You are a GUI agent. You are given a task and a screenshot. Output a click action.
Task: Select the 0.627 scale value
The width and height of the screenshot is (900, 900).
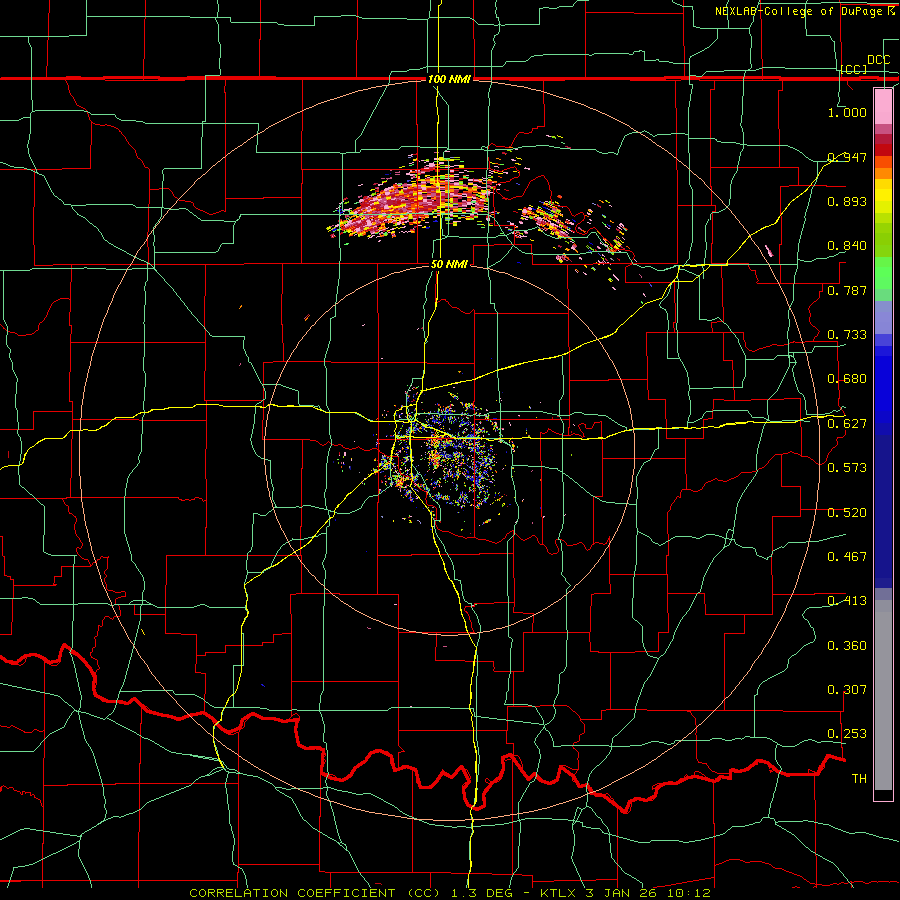pos(847,424)
